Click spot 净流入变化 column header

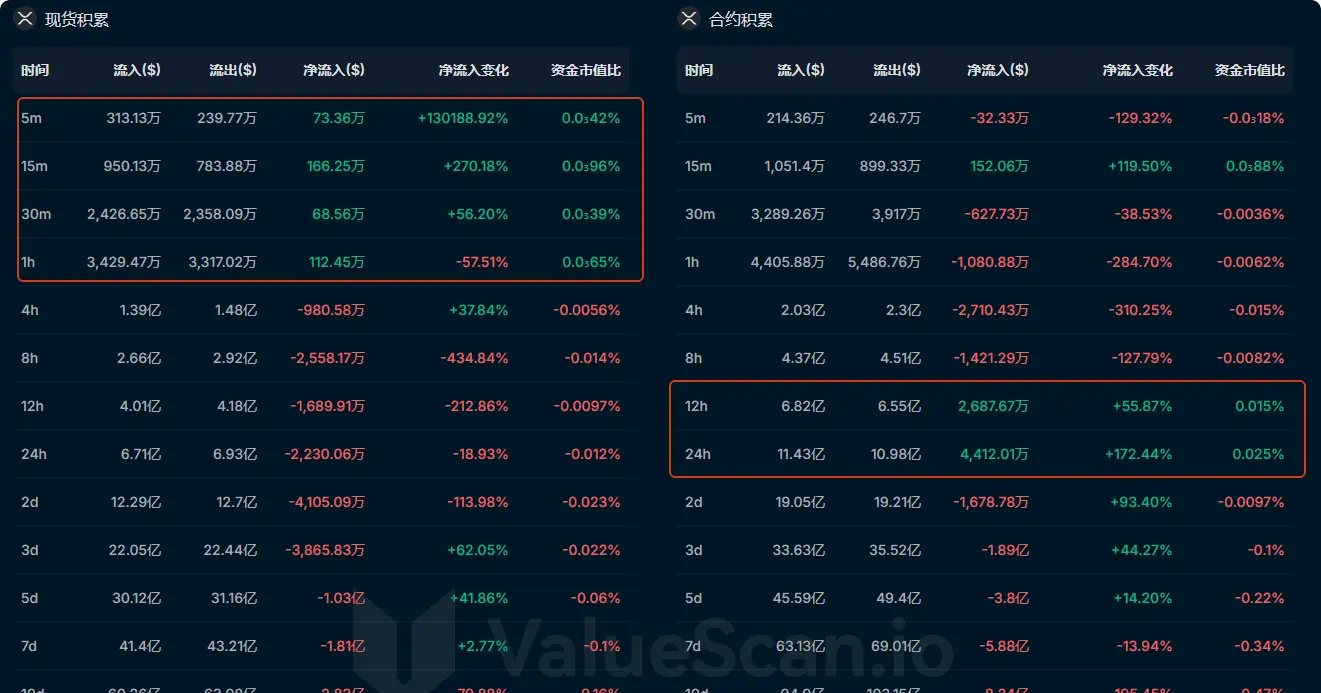pyautogui.click(x=474, y=70)
